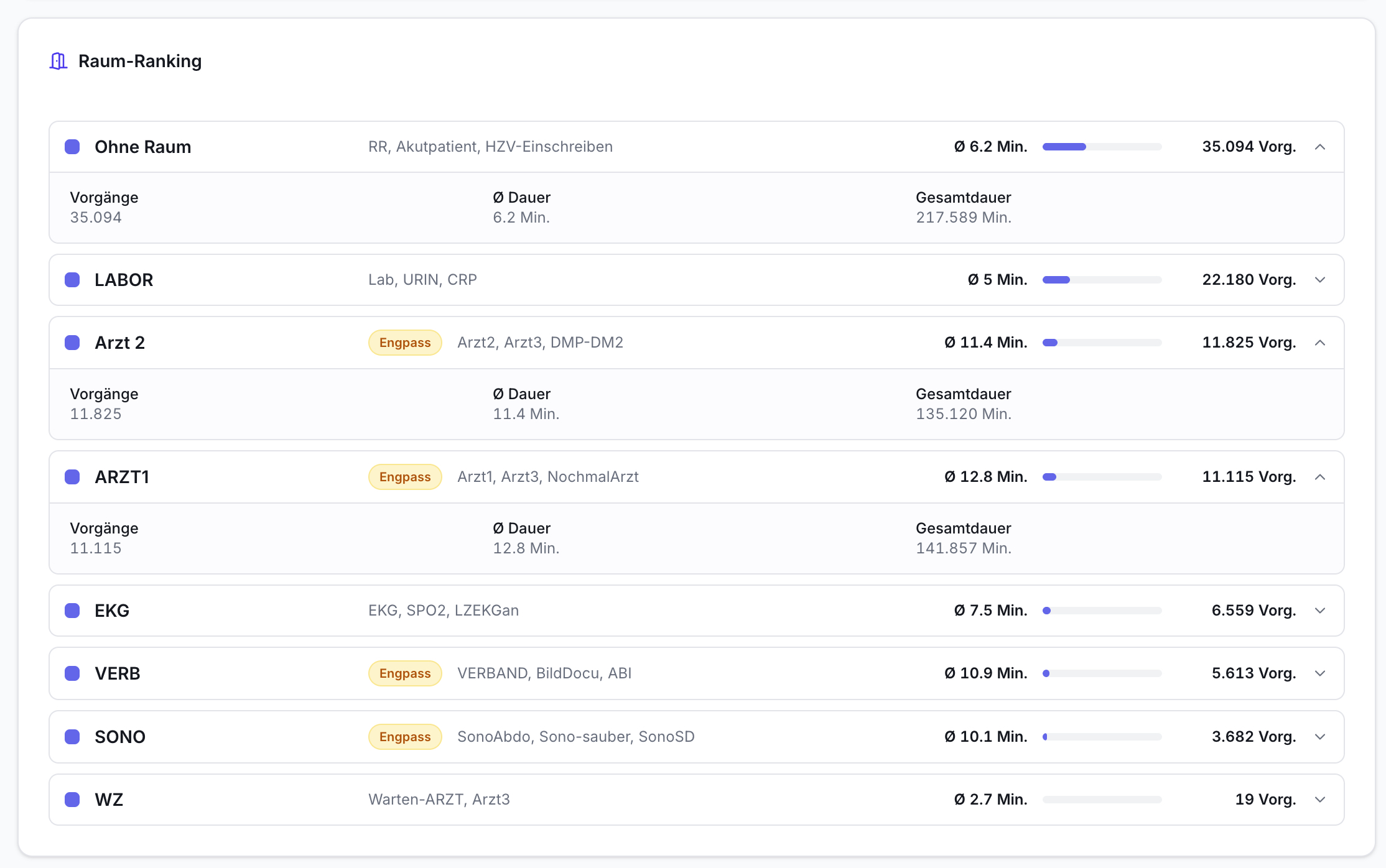The image size is (1386, 868).
Task: Expand the SONO row chevron
Action: tap(1320, 737)
